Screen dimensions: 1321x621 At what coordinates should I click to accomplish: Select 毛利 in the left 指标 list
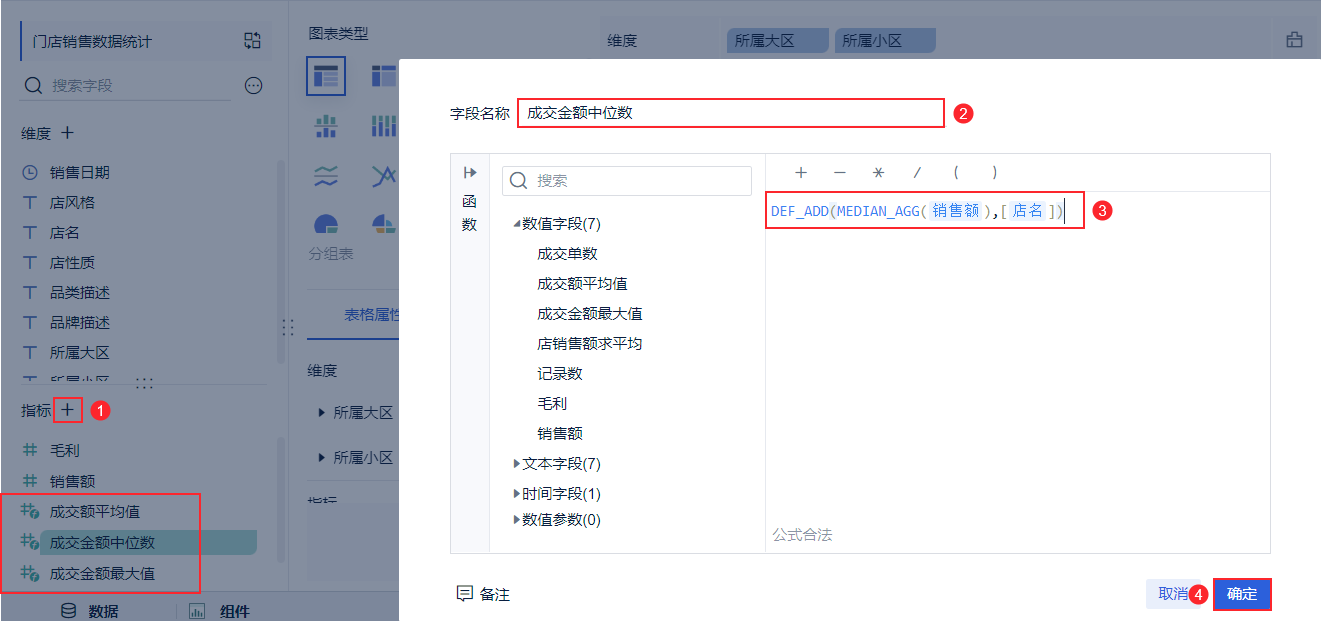point(65,451)
